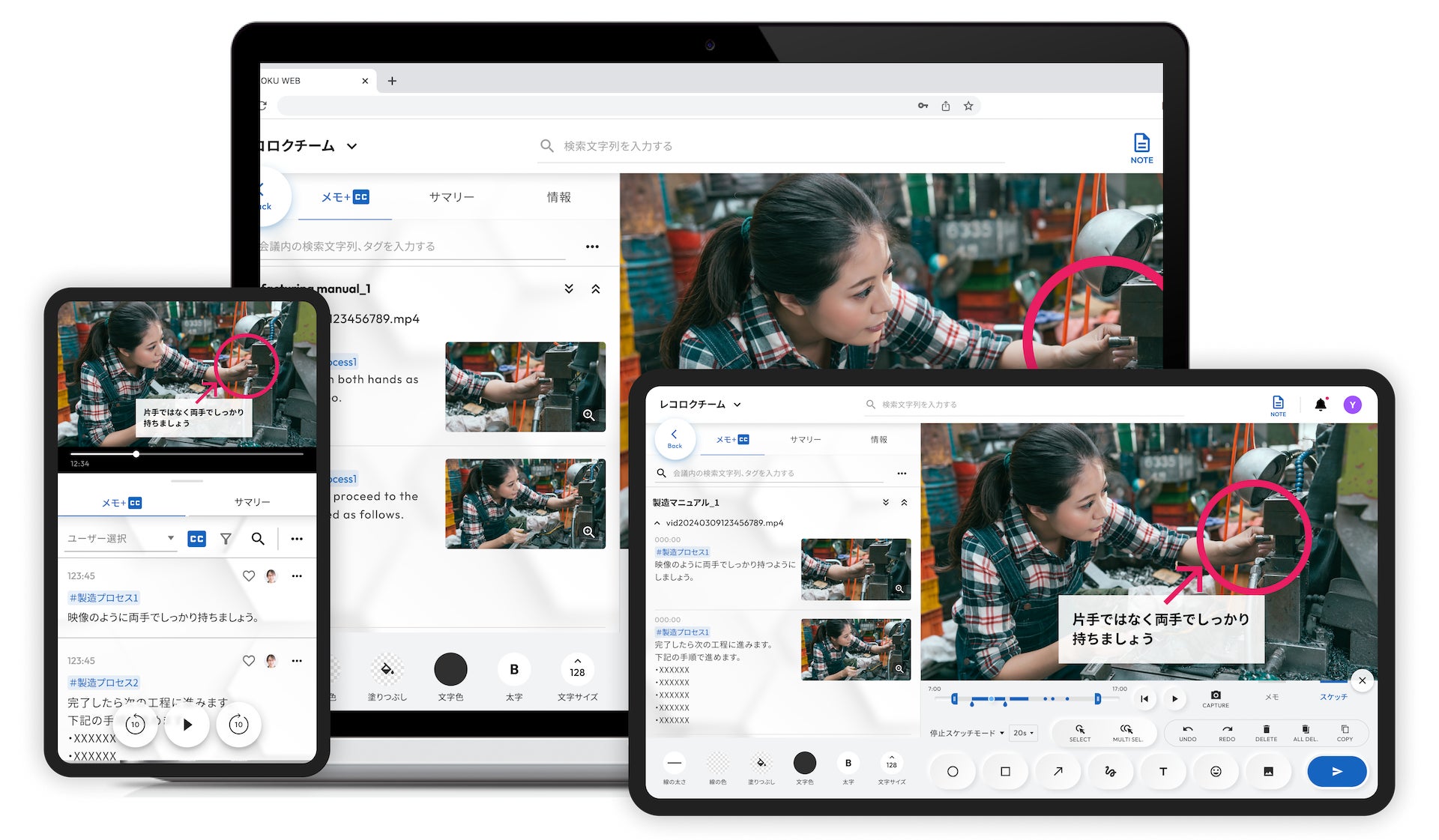Collapse vid20240309123456789.mp4 entry on tablet
The height and width of the screenshot is (840, 1439).
657,523
